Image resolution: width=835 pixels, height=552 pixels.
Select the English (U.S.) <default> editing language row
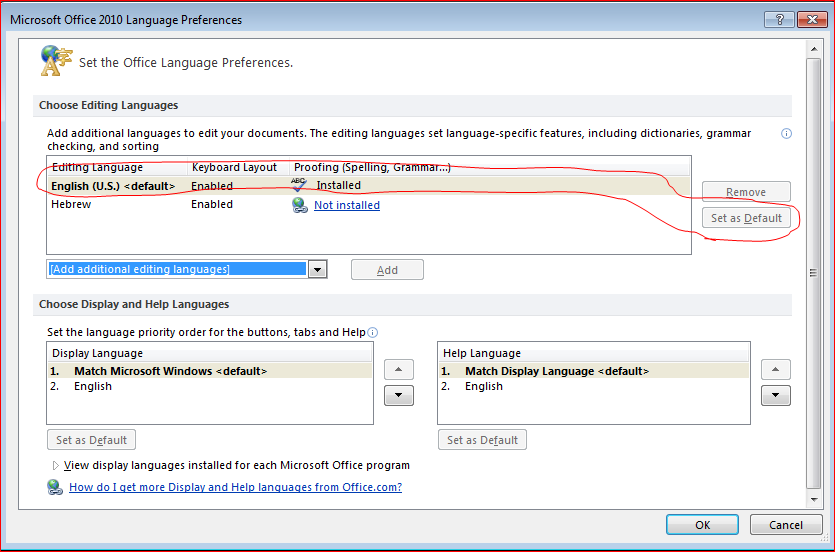(369, 186)
